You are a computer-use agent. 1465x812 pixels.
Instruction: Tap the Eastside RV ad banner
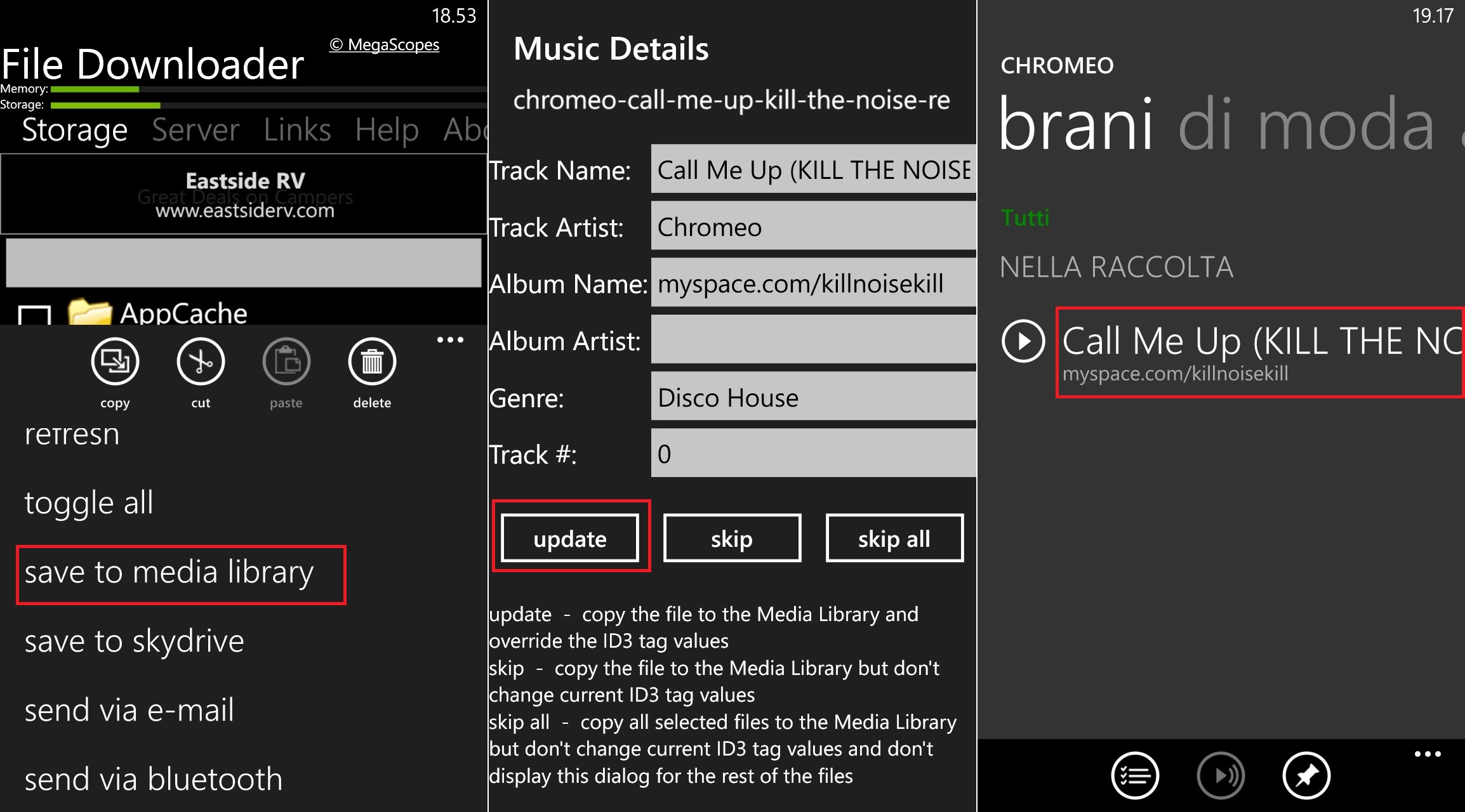tap(244, 194)
